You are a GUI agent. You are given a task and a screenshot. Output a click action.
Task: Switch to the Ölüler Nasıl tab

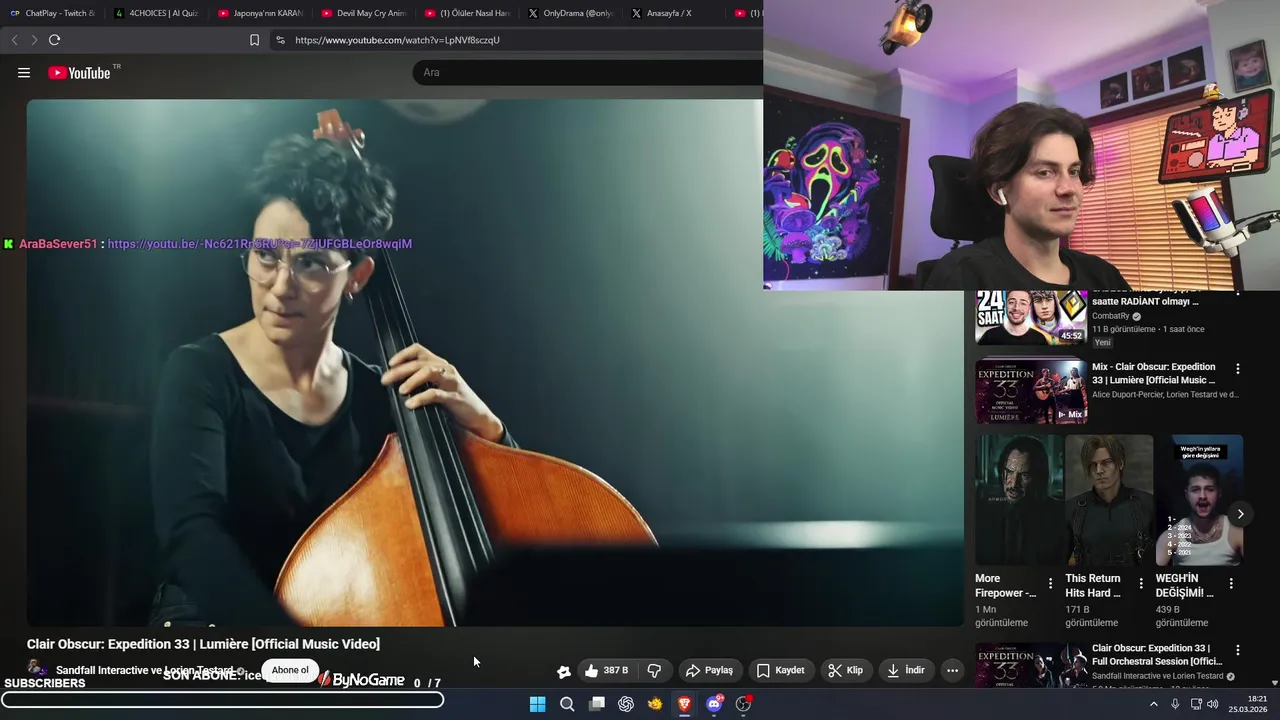click(x=468, y=13)
